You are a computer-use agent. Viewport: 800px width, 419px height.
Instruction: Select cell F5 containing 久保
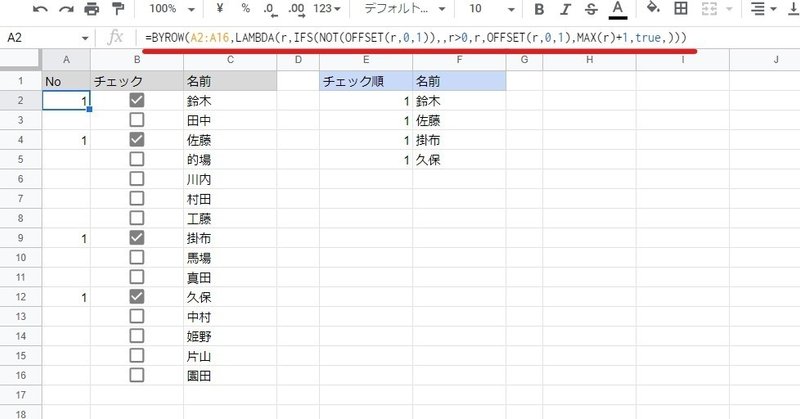(x=459, y=160)
